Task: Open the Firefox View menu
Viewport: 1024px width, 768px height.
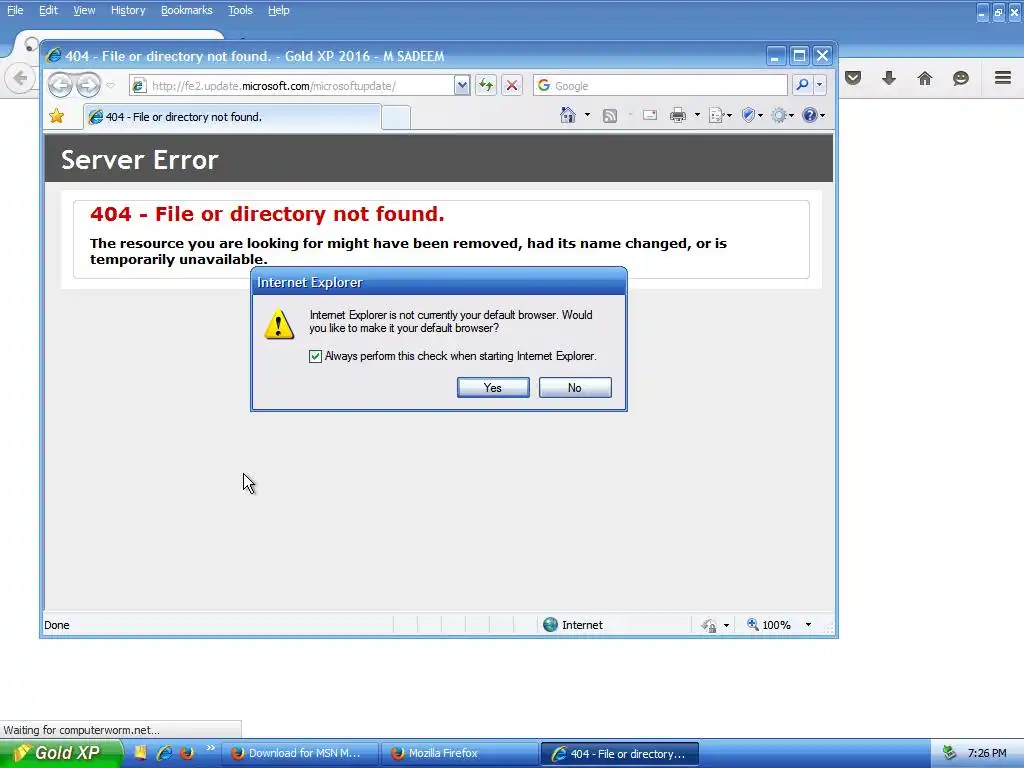Action: coord(84,10)
